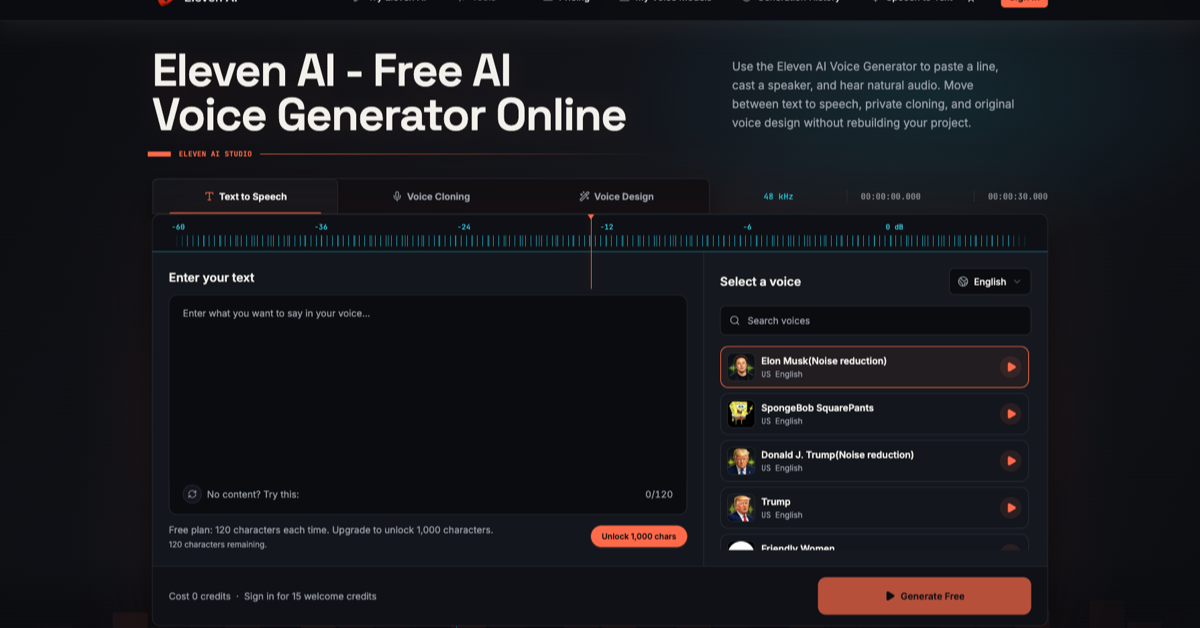Viewport: 1200px width, 628px height.
Task: Click the 00:00:30.000 duration readout
Action: (1017, 197)
